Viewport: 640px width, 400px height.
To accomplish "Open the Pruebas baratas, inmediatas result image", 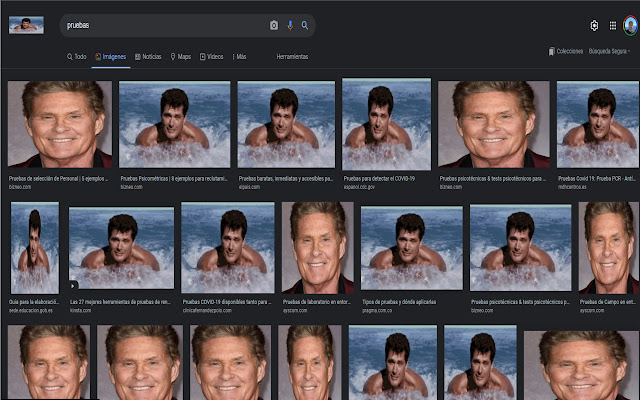I will point(286,124).
